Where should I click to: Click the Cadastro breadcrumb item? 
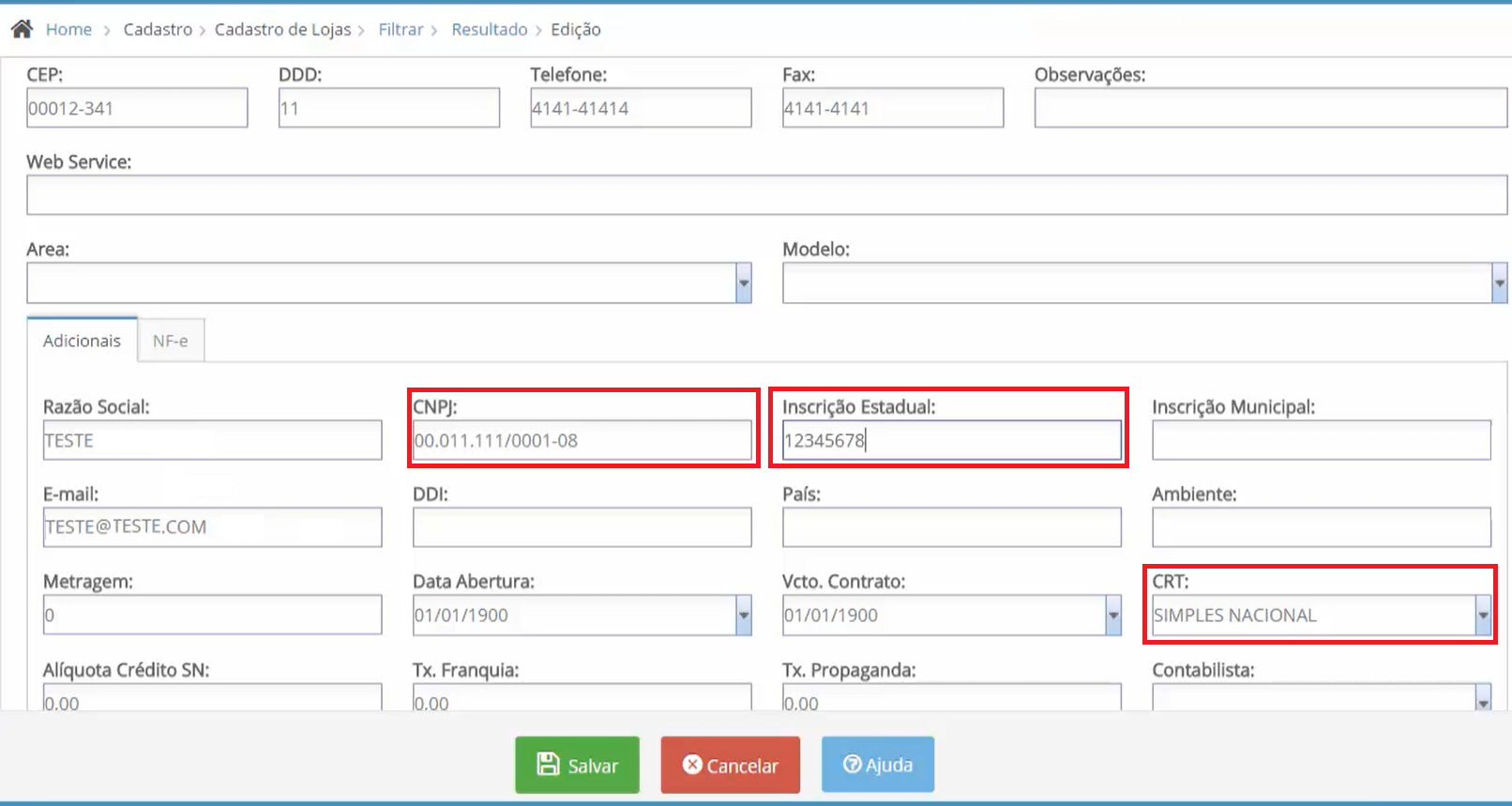tap(158, 29)
